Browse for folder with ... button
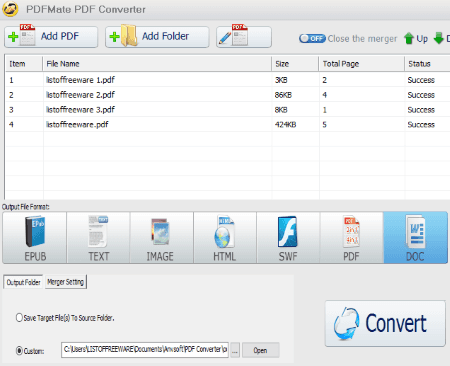 (x=235, y=350)
